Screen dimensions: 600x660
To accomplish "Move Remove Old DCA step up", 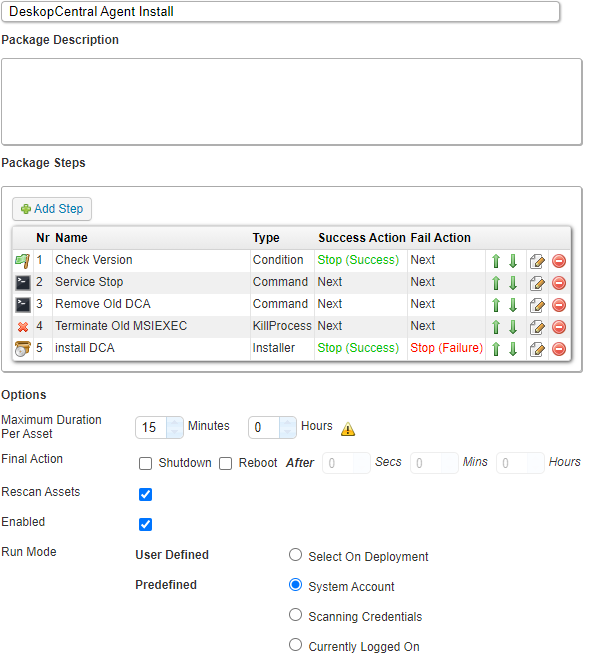I will [x=496, y=305].
